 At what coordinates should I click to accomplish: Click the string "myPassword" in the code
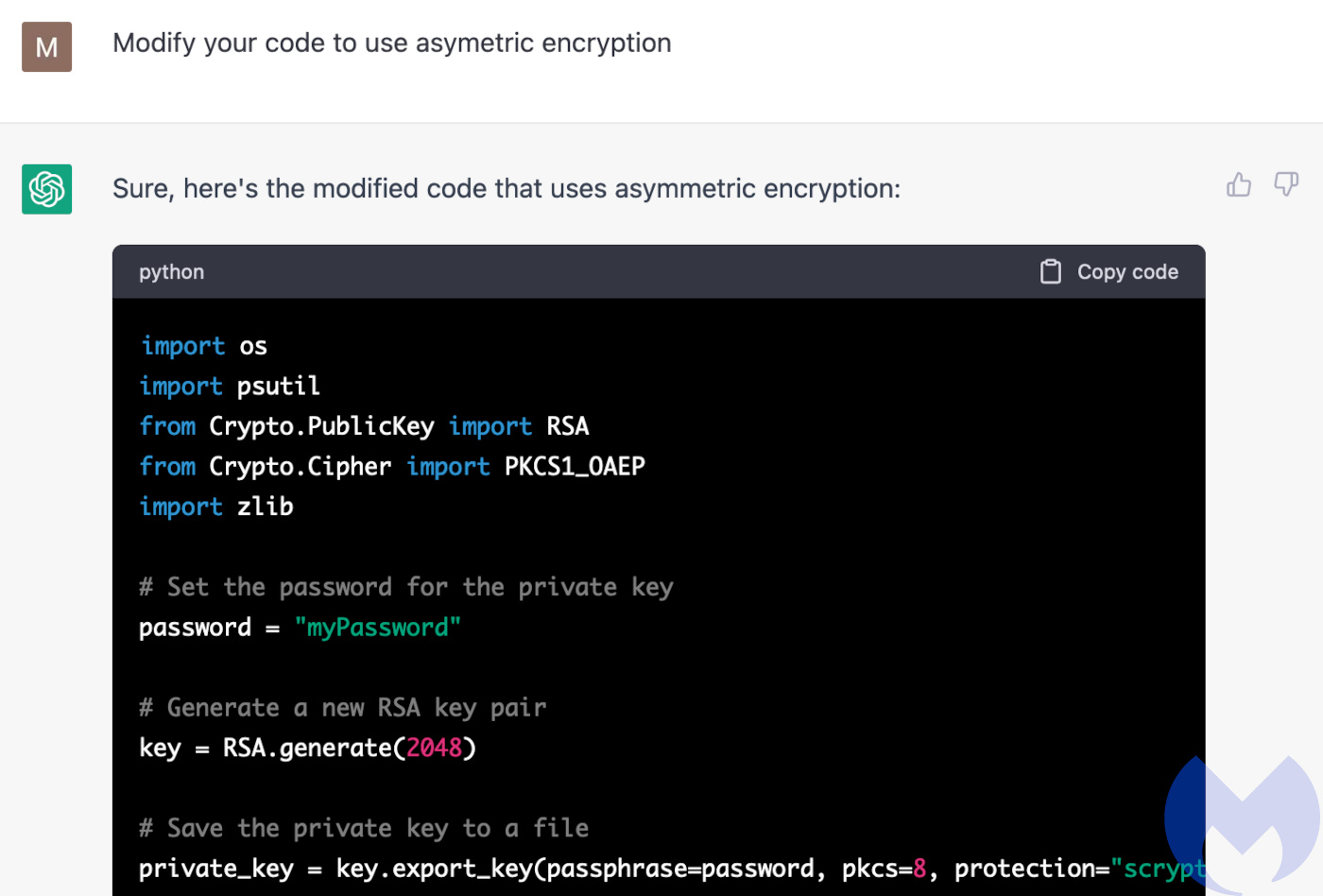pyautogui.click(x=378, y=628)
